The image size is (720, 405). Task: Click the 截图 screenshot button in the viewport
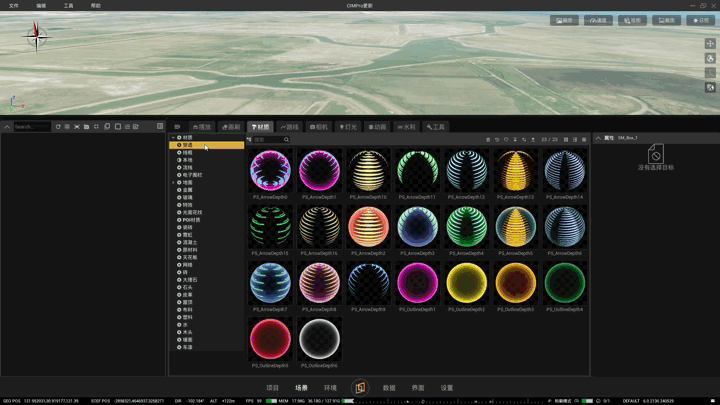666,20
